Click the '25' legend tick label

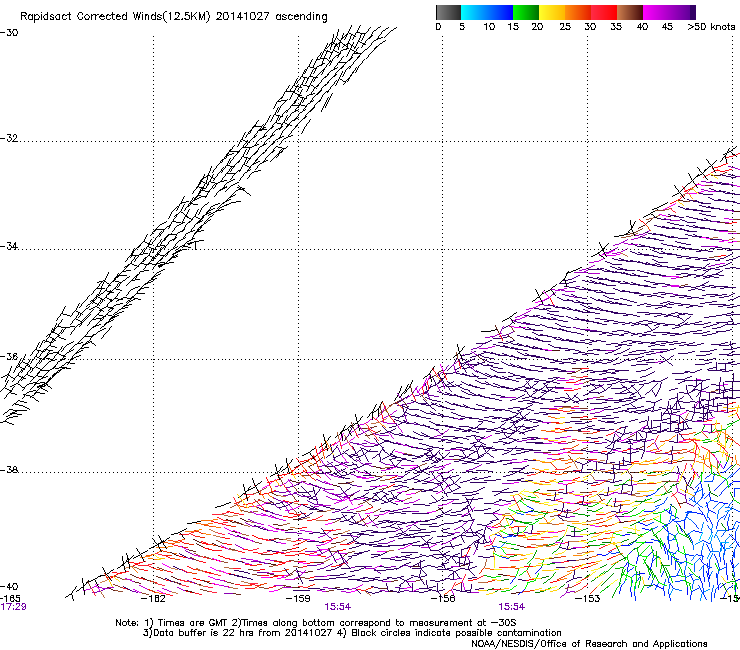coord(565,27)
